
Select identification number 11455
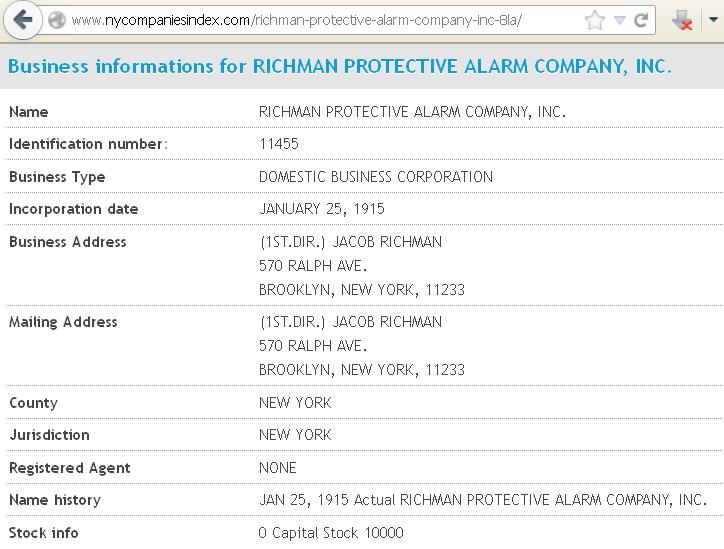pyautogui.click(x=279, y=144)
